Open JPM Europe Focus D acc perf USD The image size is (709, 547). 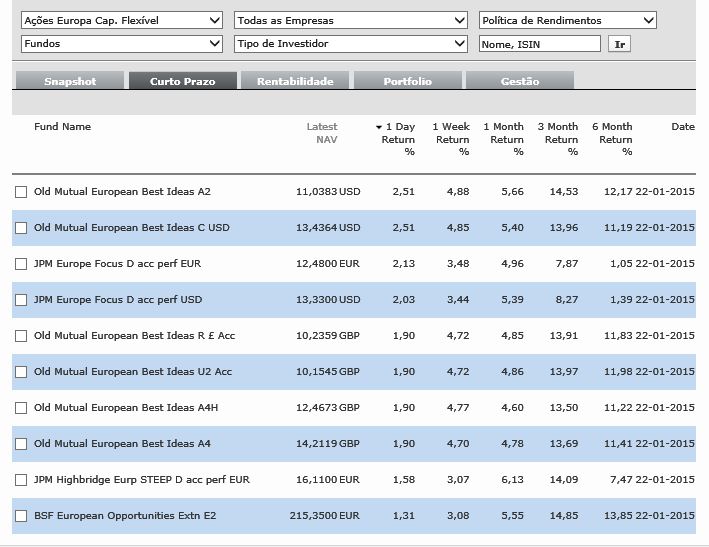point(118,299)
